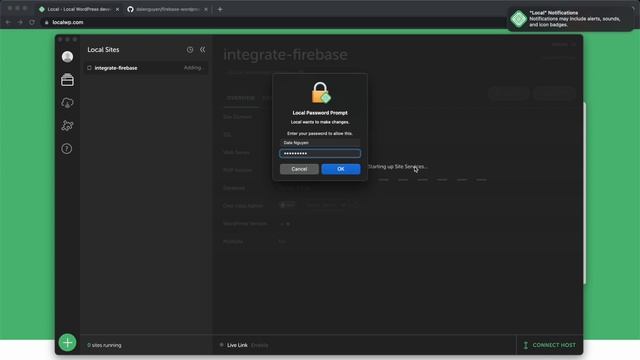Switch to the GitHub firebase-wordpress browser tab
This screenshot has width=640, height=360.
point(168,9)
